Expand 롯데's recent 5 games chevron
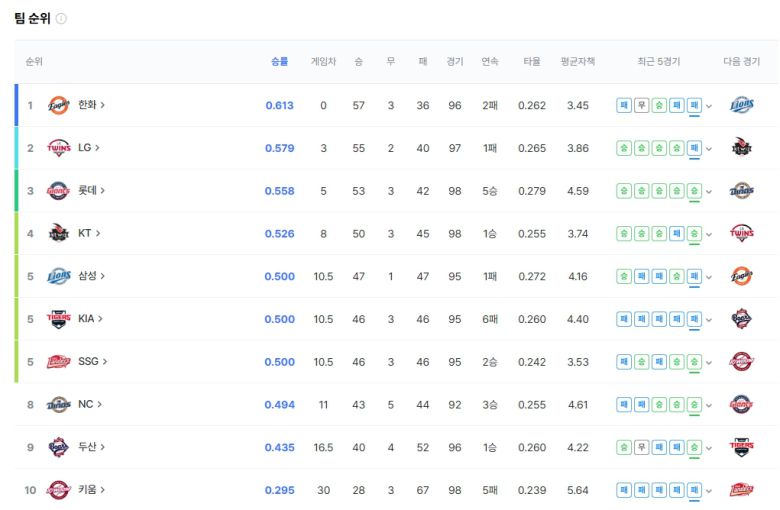Image resolution: width=780 pixels, height=510 pixels. (x=709, y=191)
